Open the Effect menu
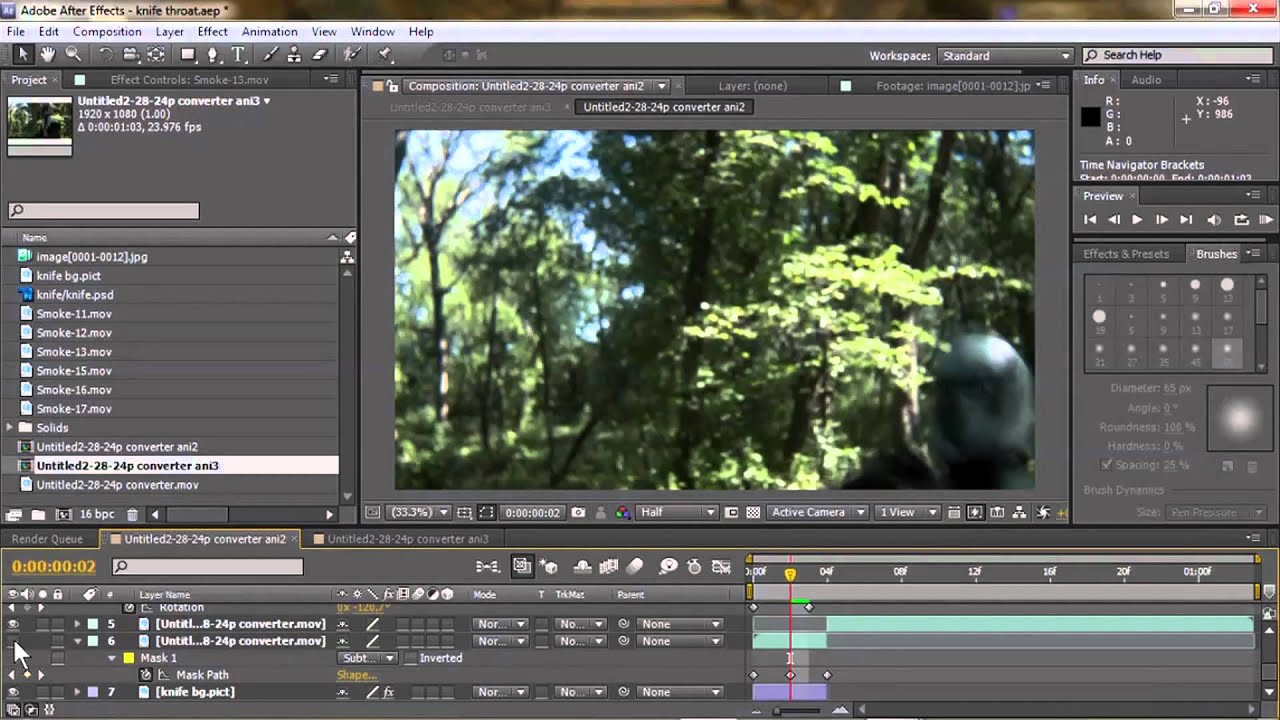 (213, 32)
